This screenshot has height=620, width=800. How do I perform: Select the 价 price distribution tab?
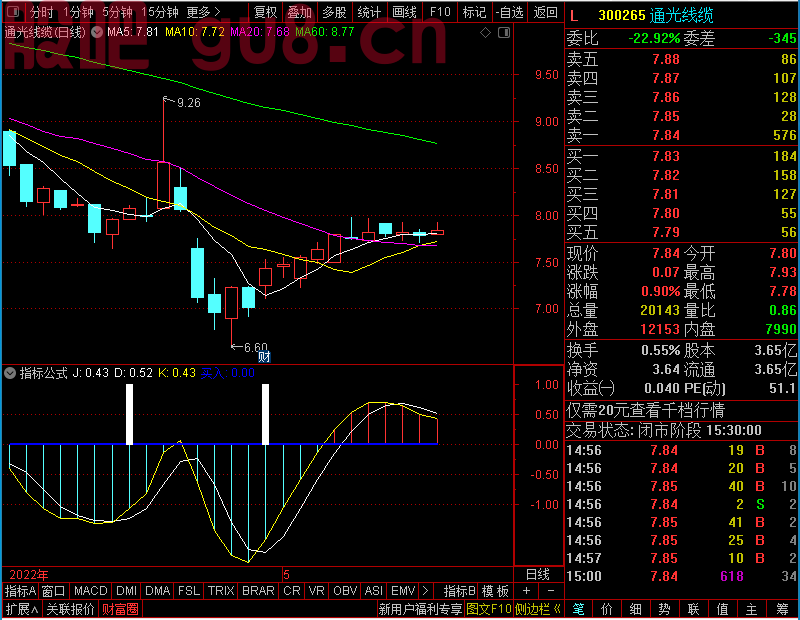coord(607,609)
